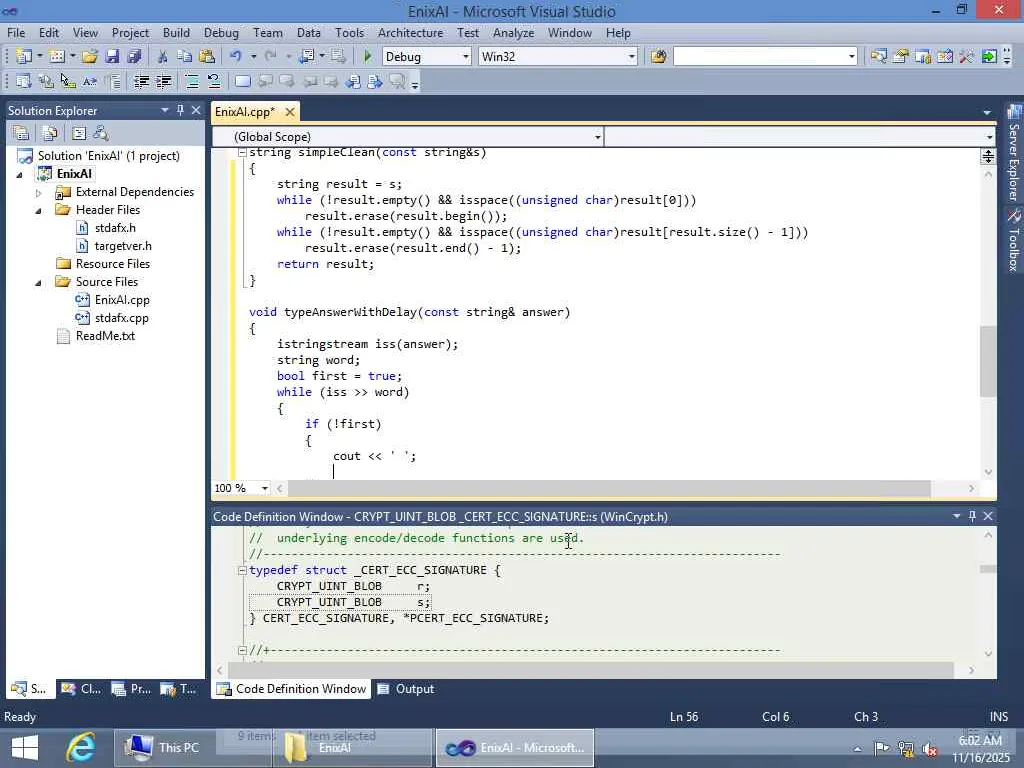This screenshot has height=768, width=1024.
Task: Select stdafx.h in Header Files
Action: pos(115,228)
